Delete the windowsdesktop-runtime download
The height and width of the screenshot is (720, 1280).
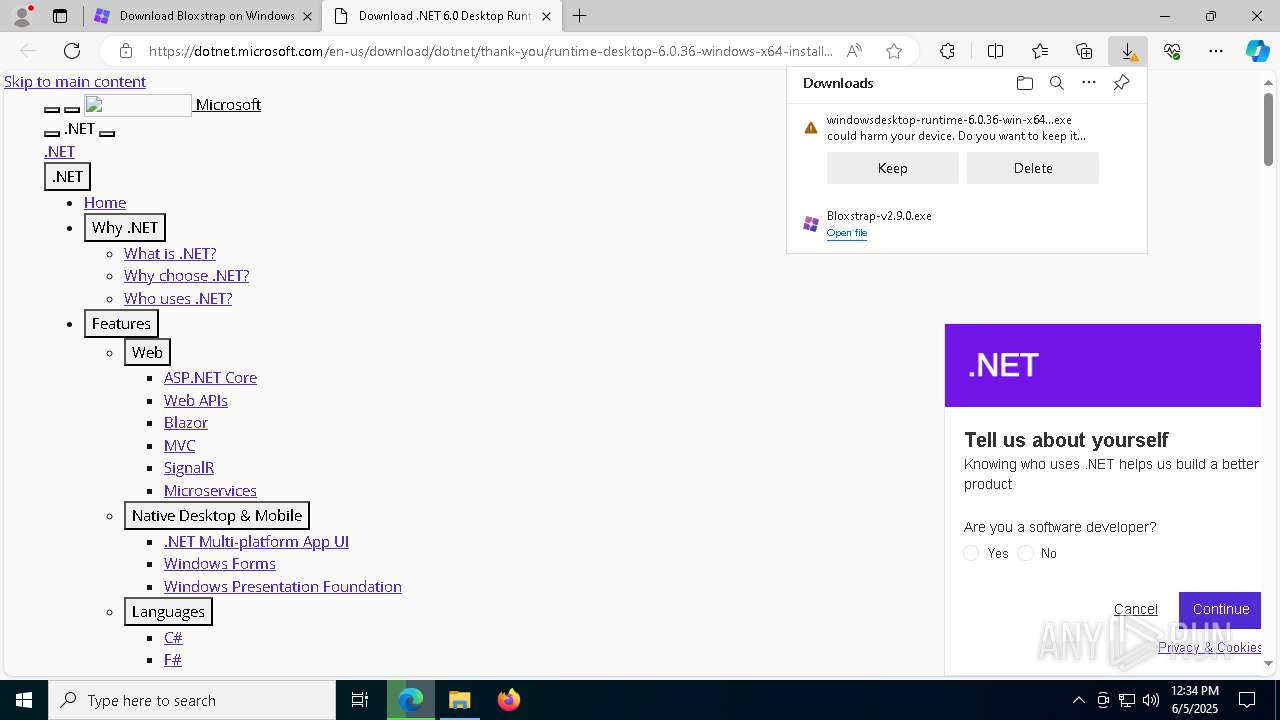[x=1033, y=168]
